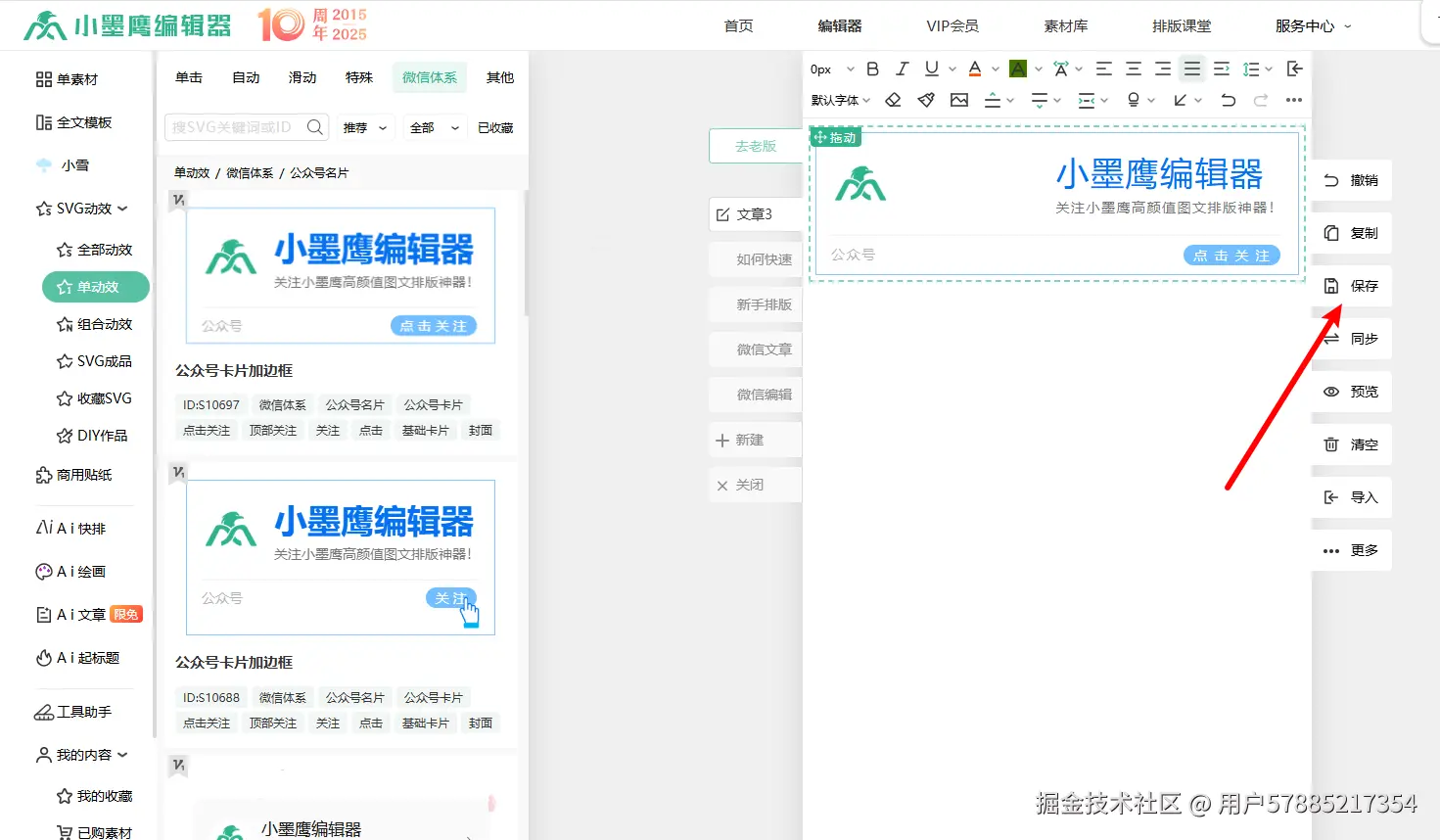Expand the font color dropdown arrow
Viewport: 1440px width, 840px height.
click(995, 70)
